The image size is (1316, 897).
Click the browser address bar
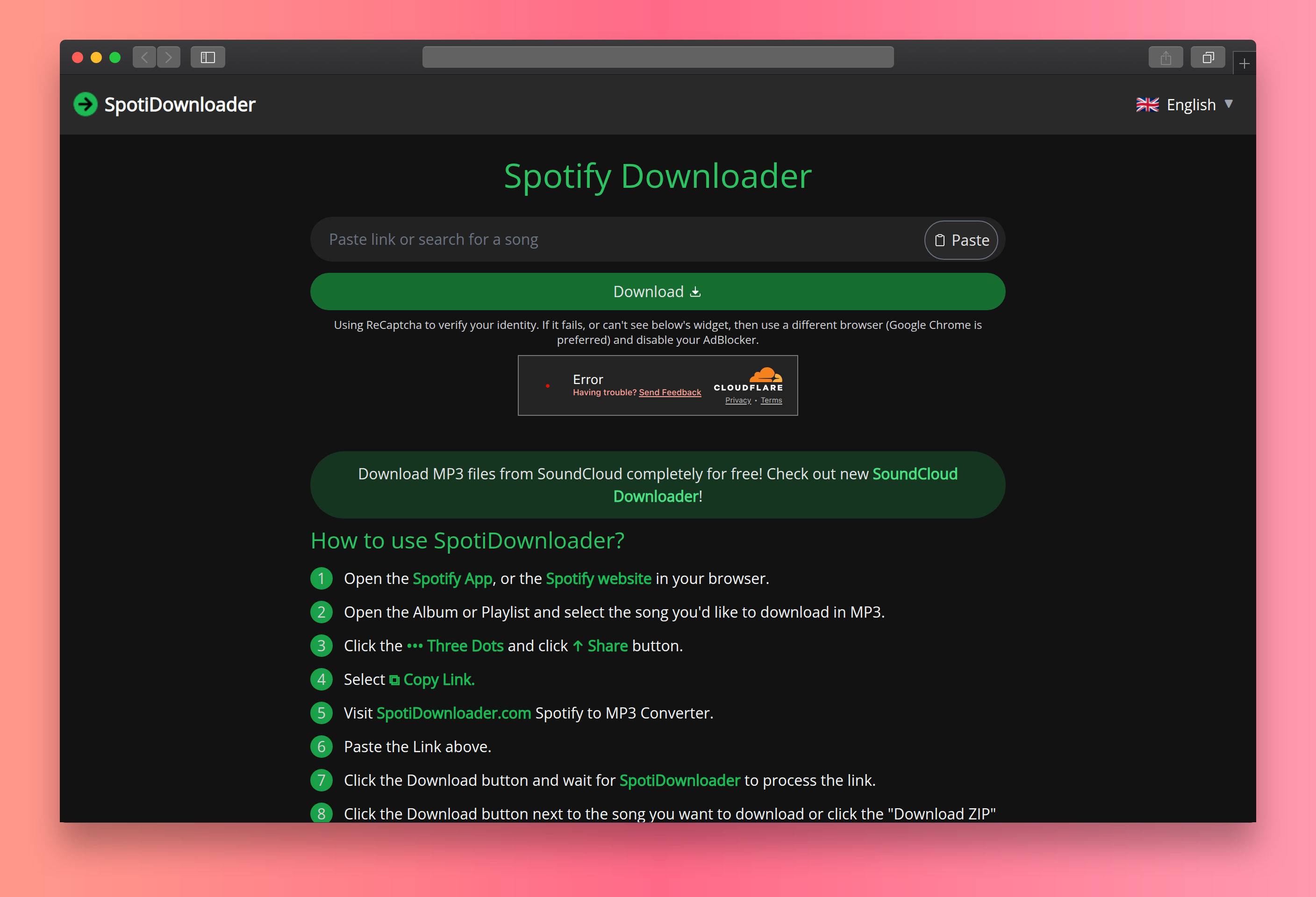(x=658, y=57)
